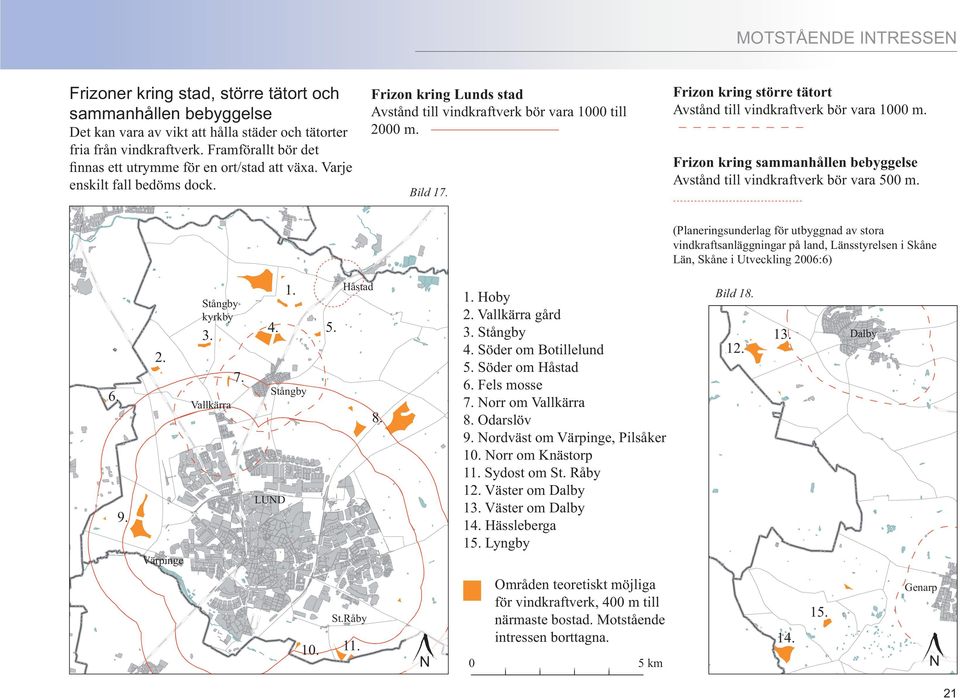The image size is (960, 698).
Task: Select "5. Söder om Håstad" in the list
Action: (521, 367)
